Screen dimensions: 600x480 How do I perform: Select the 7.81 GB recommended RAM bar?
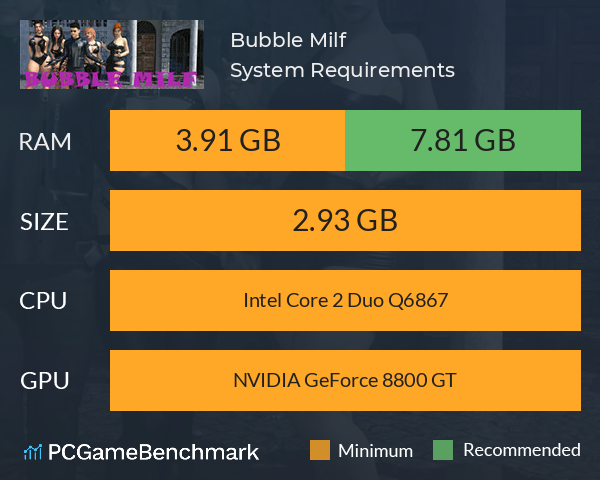(463, 140)
